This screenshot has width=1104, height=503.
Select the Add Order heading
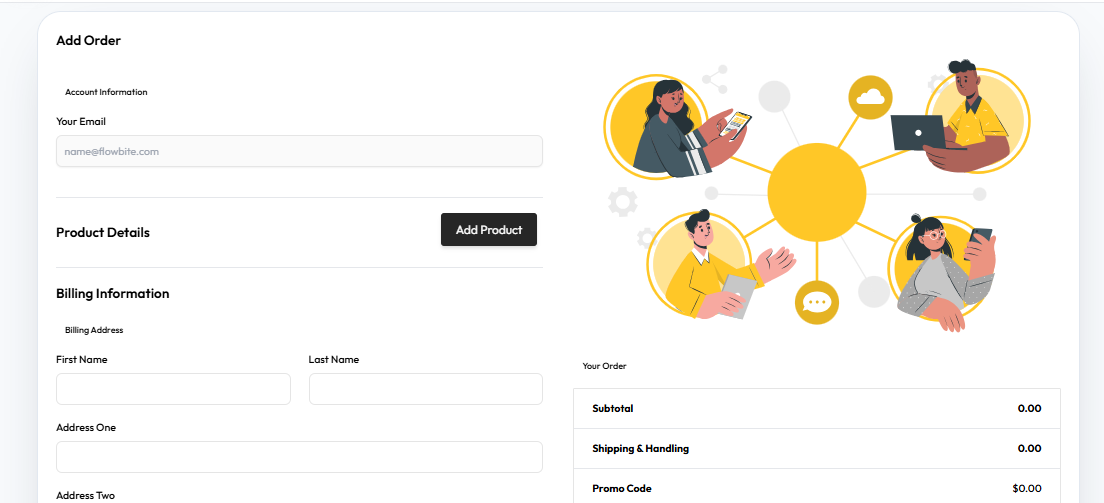(x=89, y=40)
